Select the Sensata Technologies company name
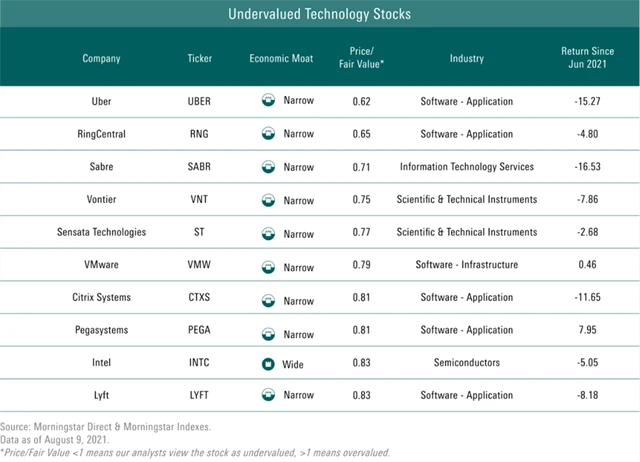Viewport: 640px width, 462px height. pyautogui.click(x=101, y=232)
